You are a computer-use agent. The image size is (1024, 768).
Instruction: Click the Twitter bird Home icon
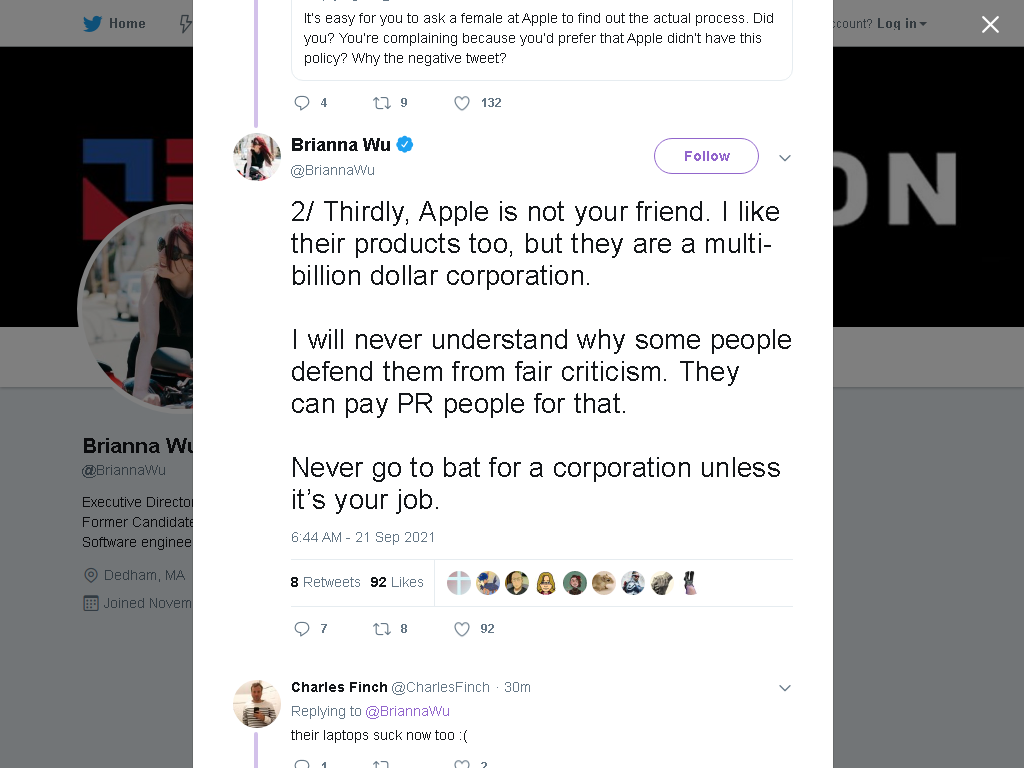point(92,24)
